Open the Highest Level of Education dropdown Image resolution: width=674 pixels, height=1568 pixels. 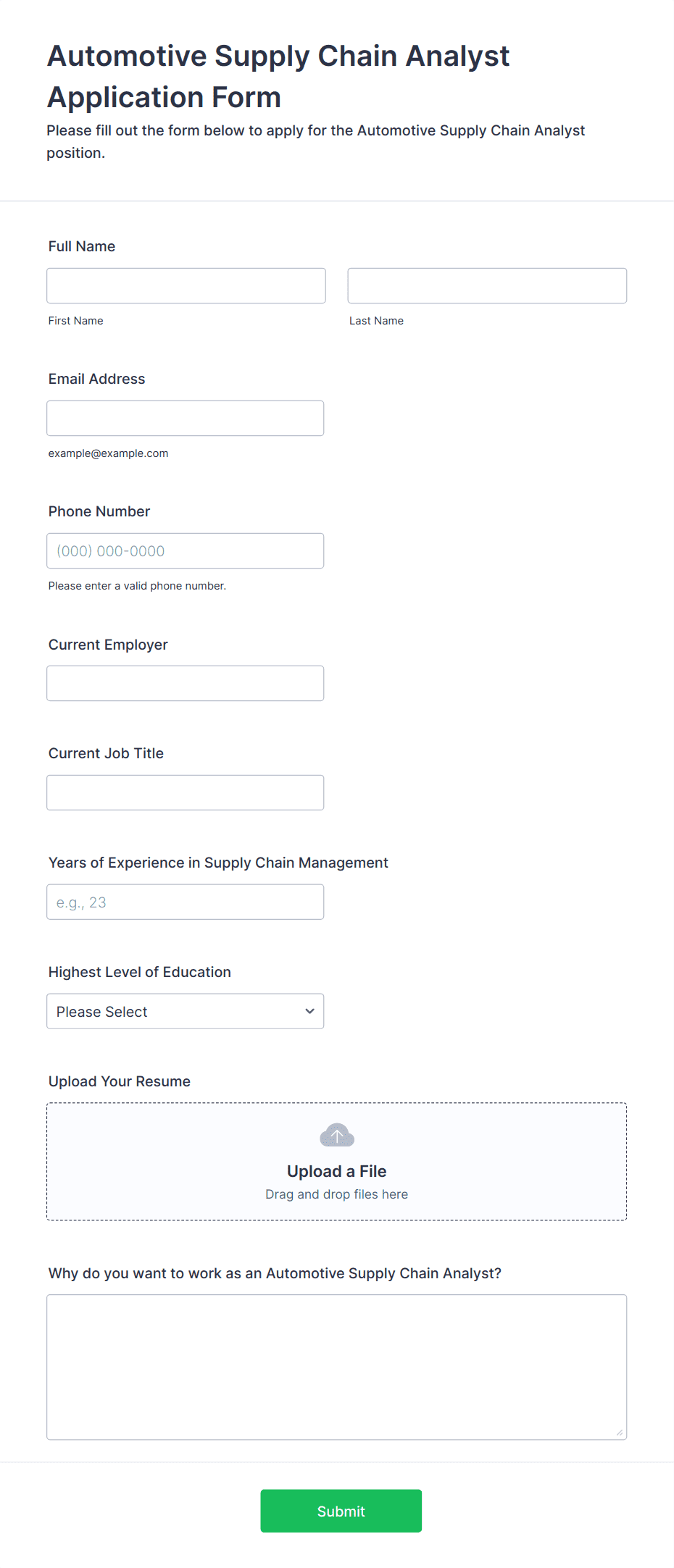coord(186,1011)
